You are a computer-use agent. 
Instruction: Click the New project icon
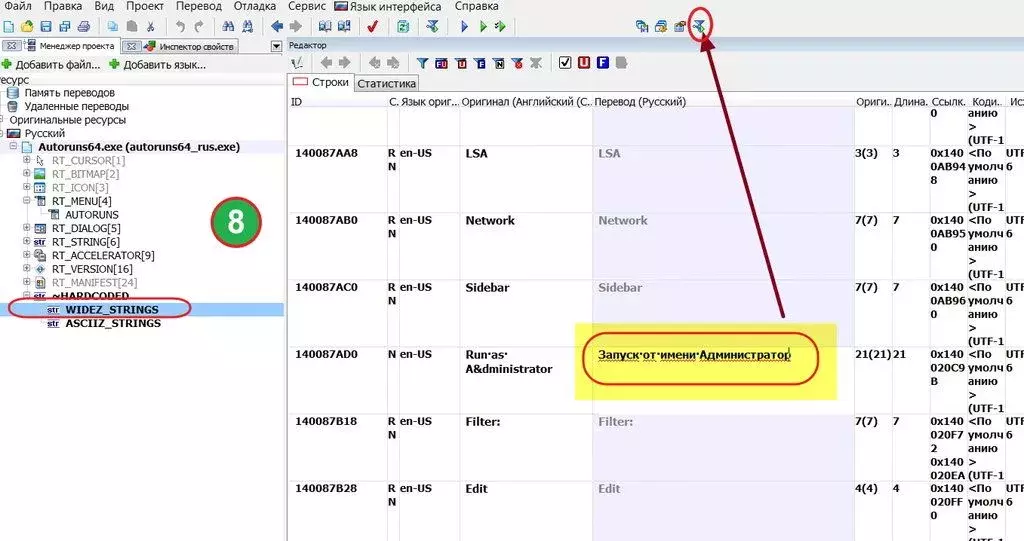tap(8, 27)
